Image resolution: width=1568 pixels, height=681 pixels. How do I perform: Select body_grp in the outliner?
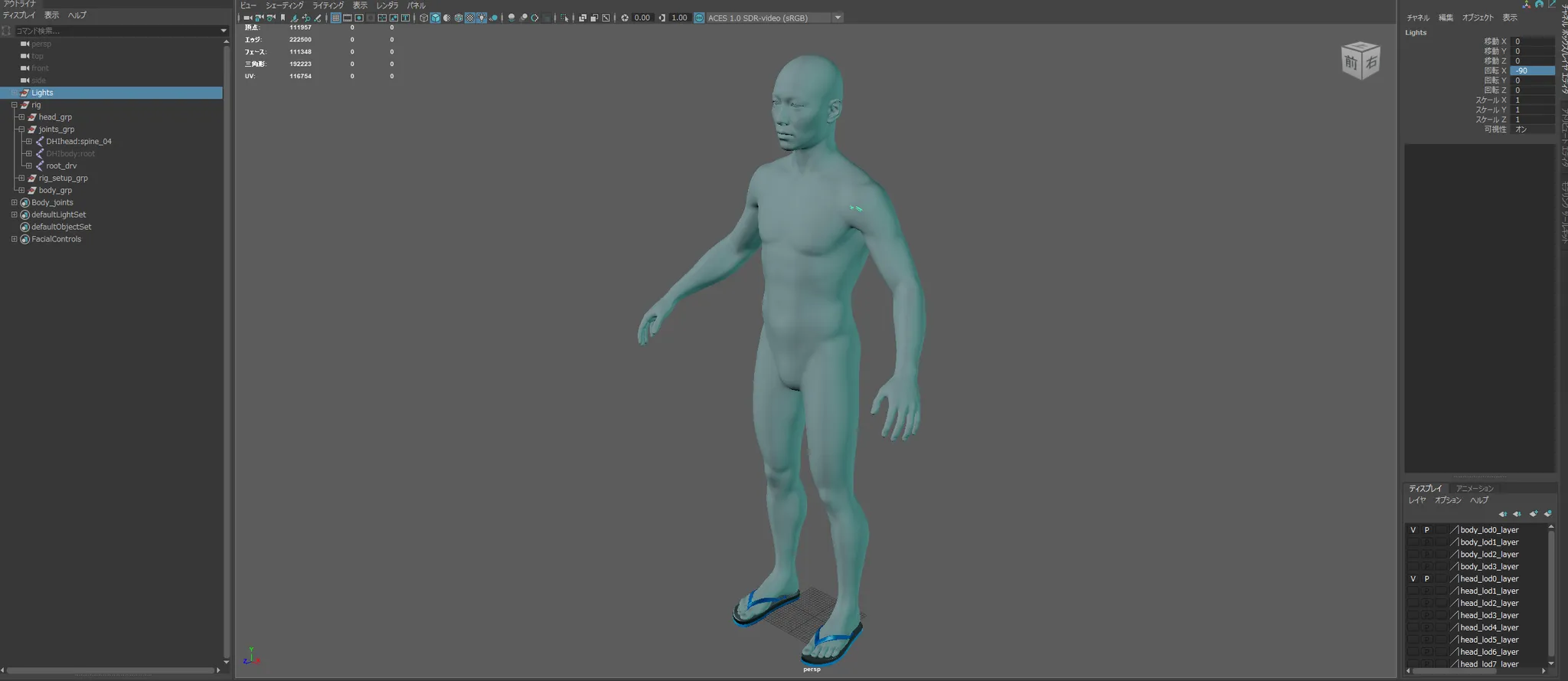point(55,191)
